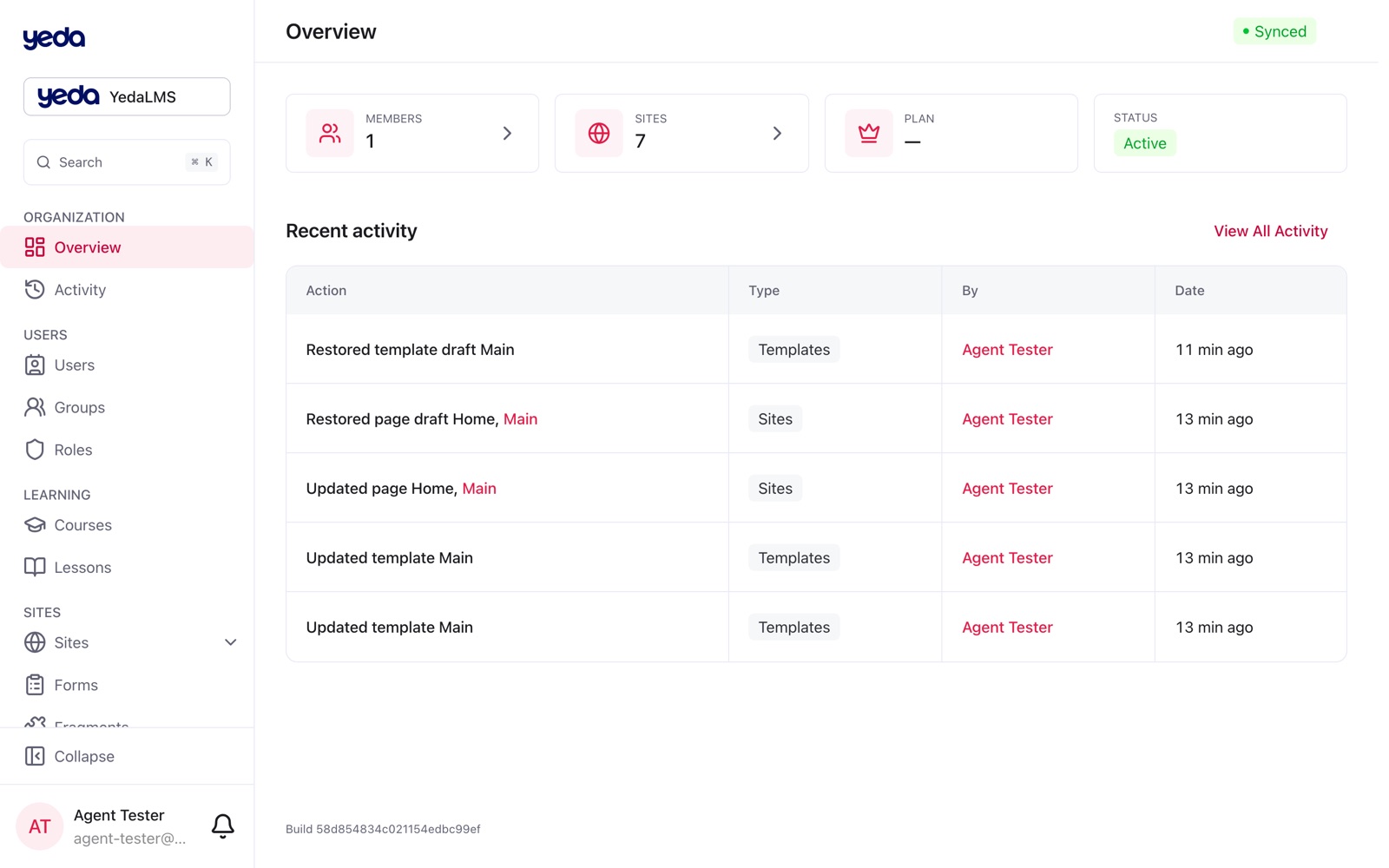Open the Sites card arrow

(x=777, y=133)
